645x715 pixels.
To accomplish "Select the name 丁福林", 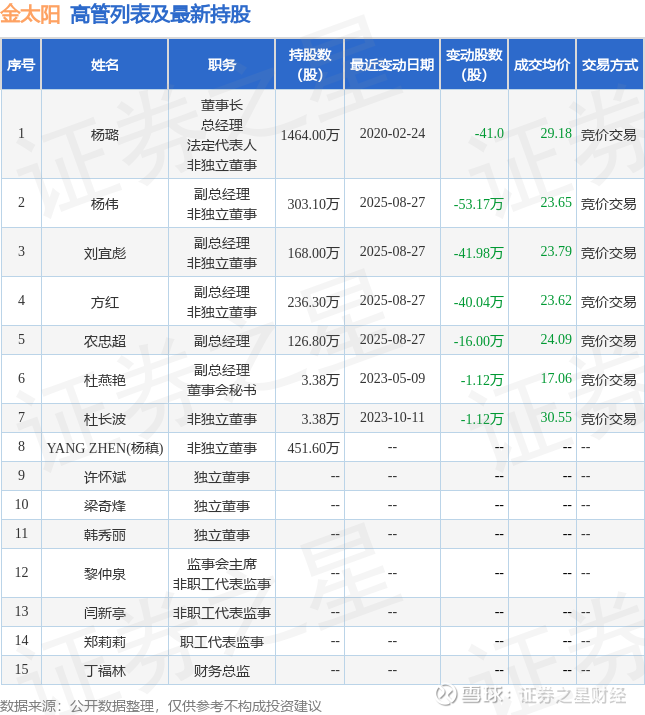I will click(104, 671).
